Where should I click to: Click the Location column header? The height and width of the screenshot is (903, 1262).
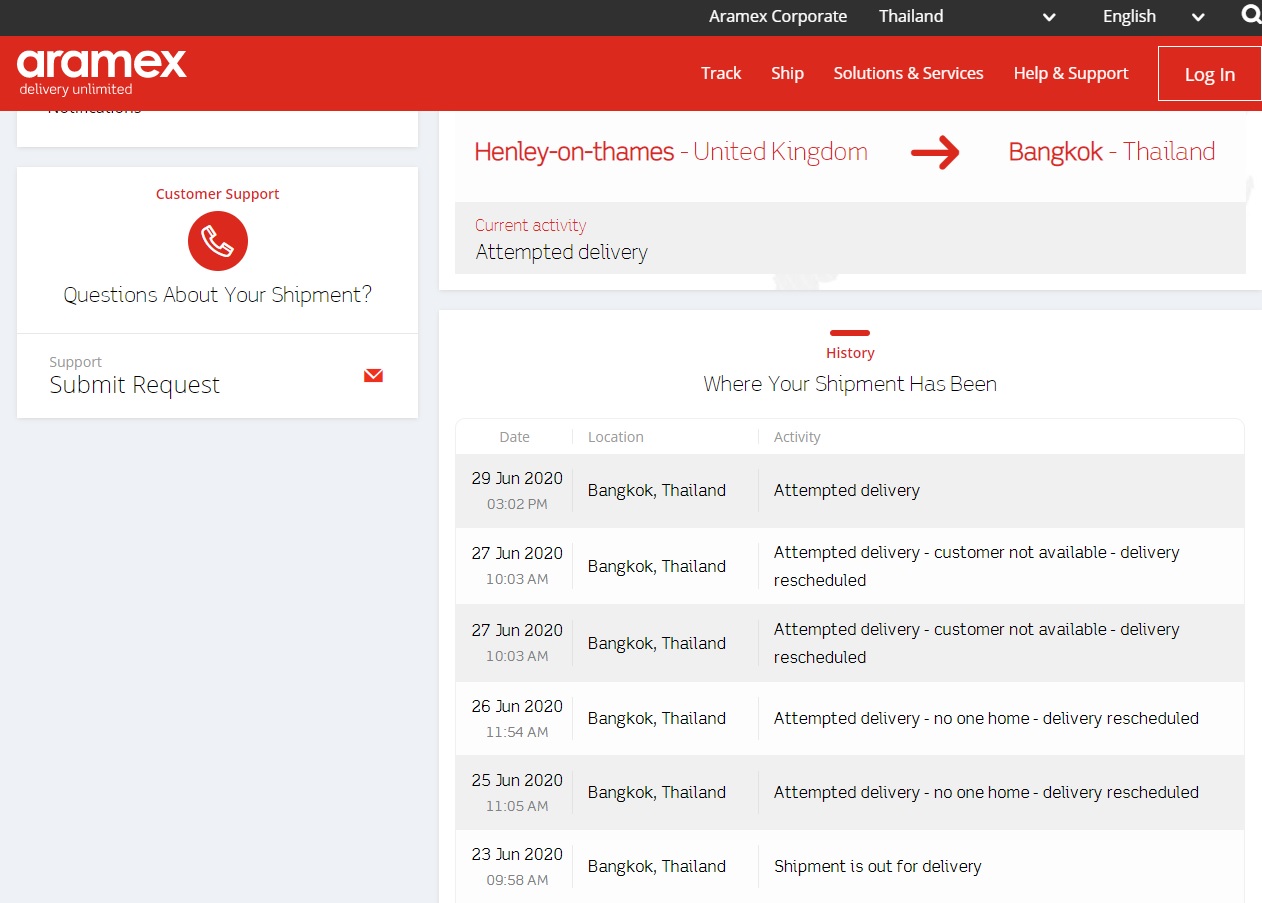coord(616,437)
